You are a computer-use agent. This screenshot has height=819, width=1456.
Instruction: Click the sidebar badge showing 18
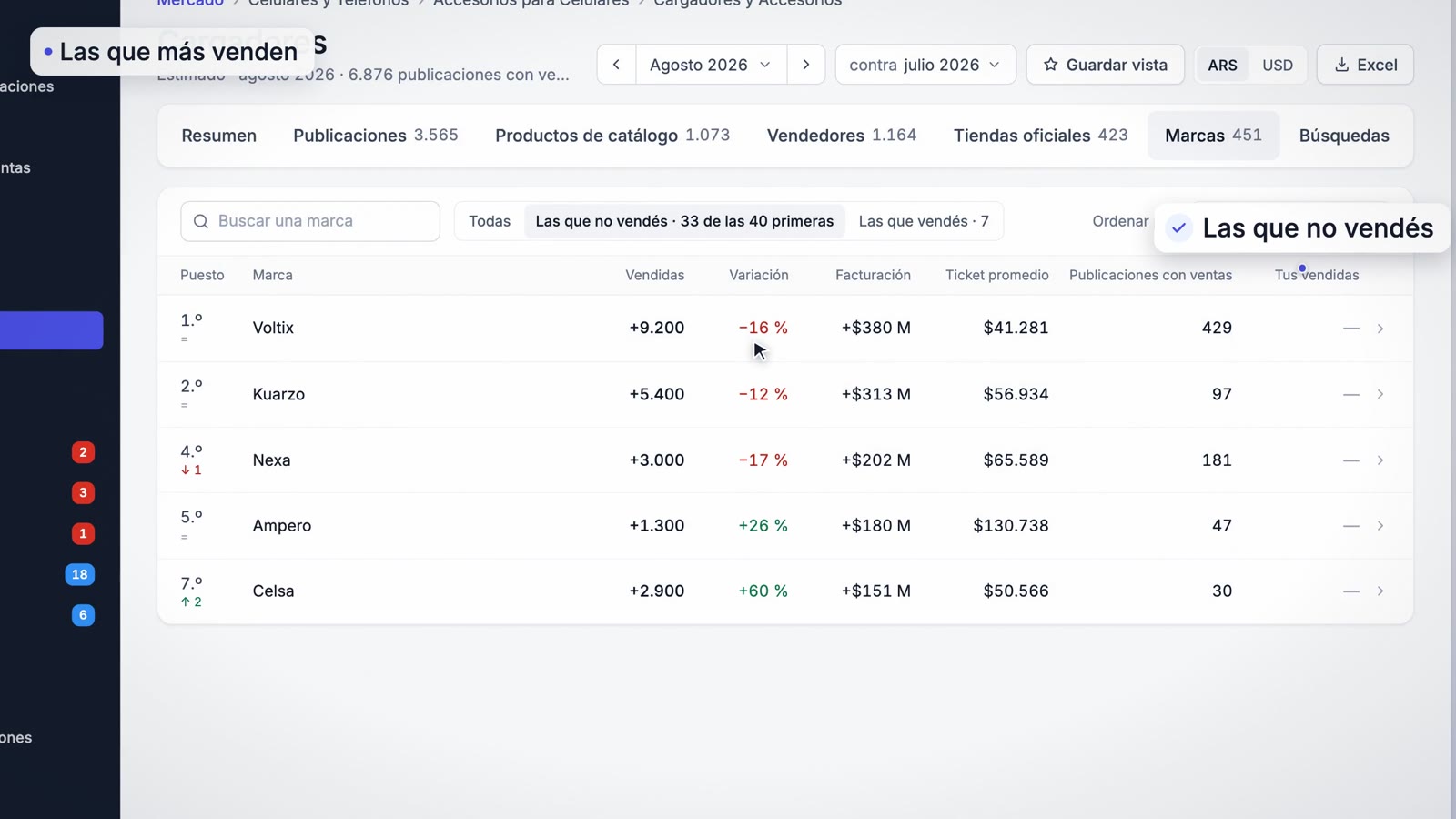tap(80, 574)
